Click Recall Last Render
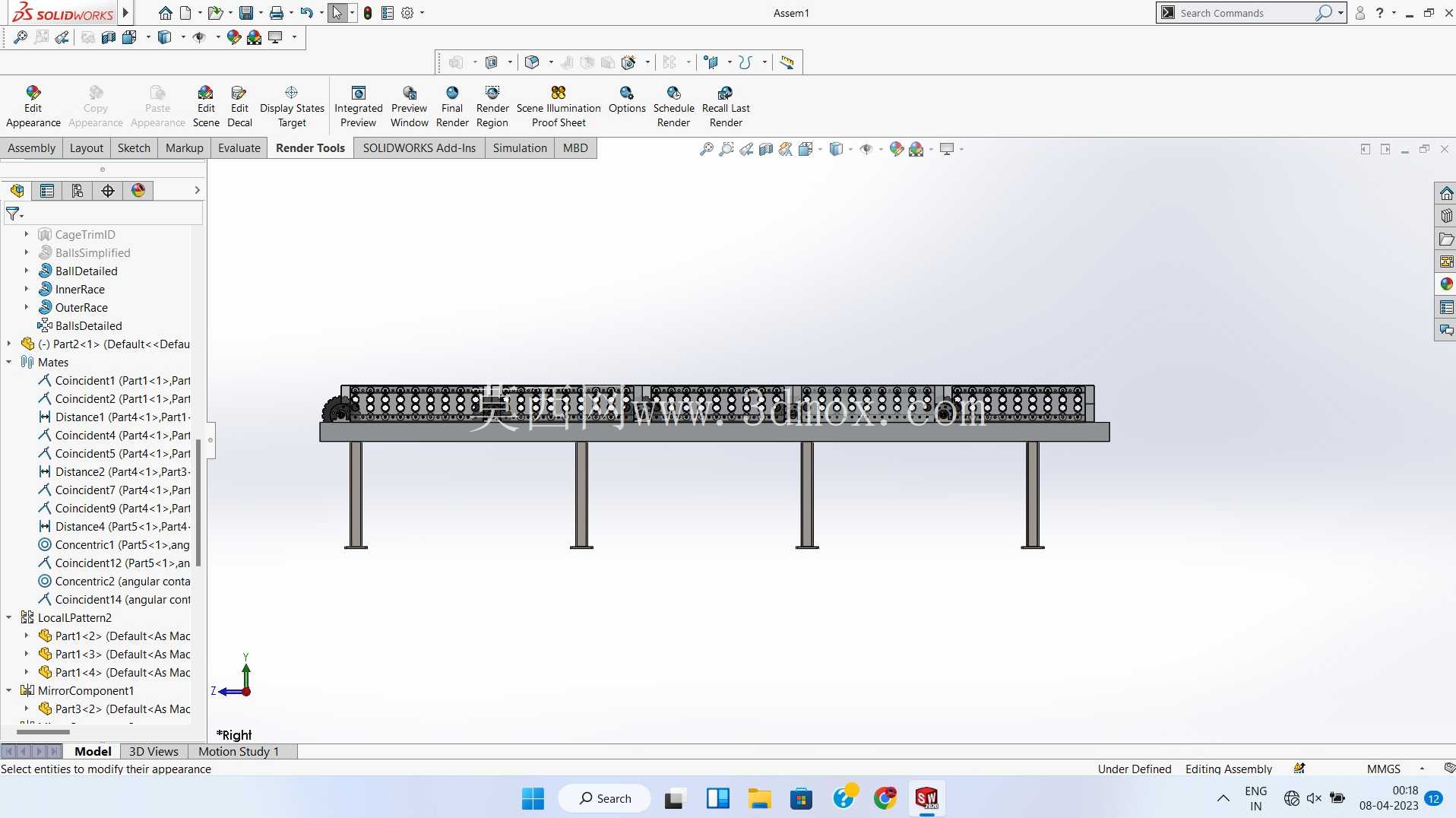 click(726, 106)
